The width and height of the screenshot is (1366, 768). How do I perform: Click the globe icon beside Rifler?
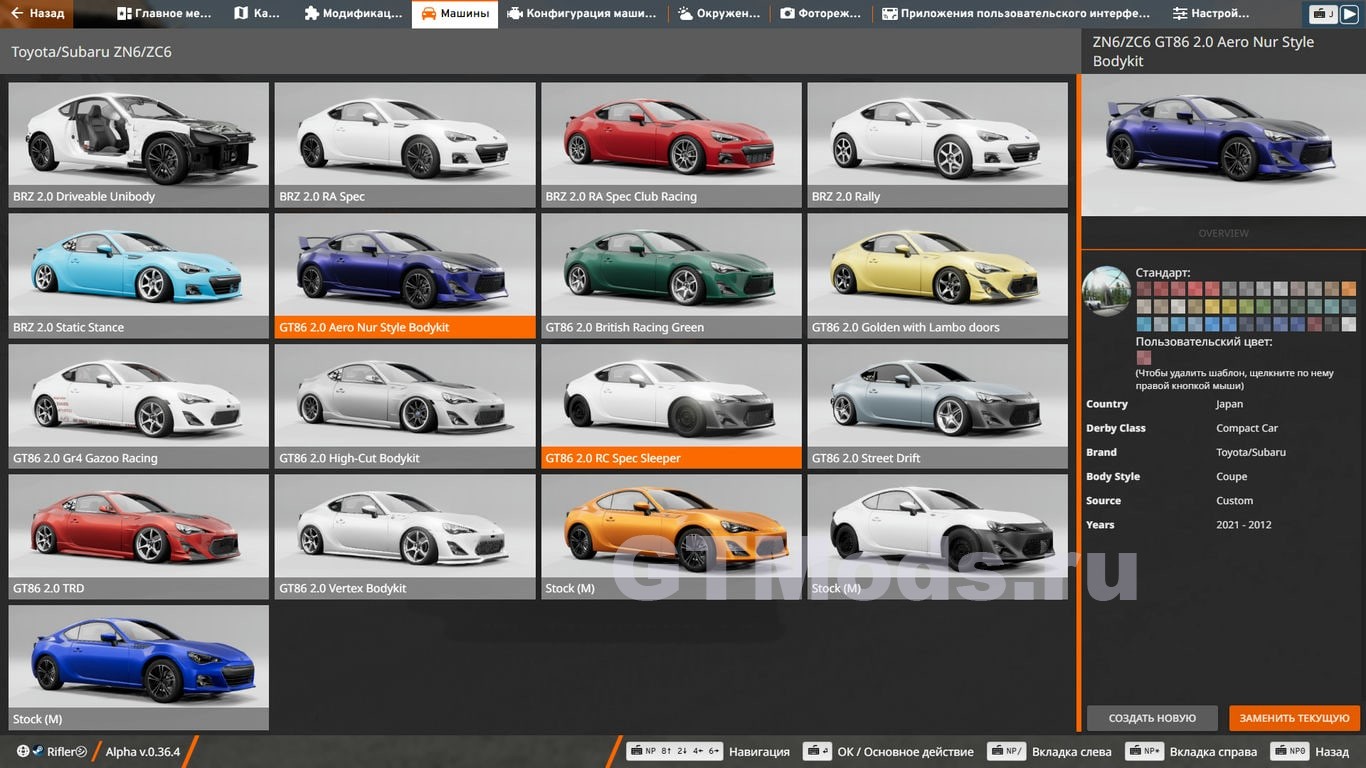(x=23, y=751)
